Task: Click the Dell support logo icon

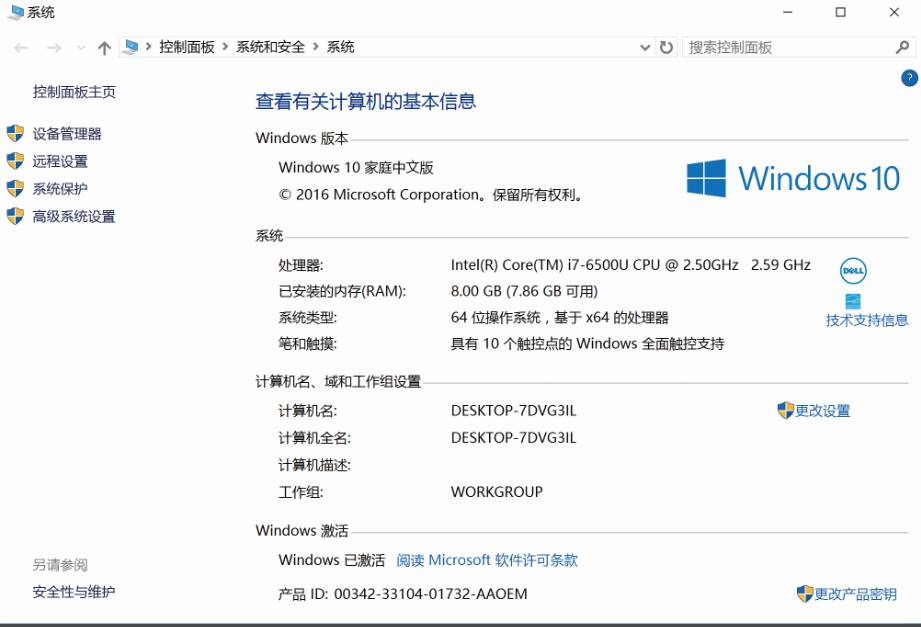Action: point(853,271)
